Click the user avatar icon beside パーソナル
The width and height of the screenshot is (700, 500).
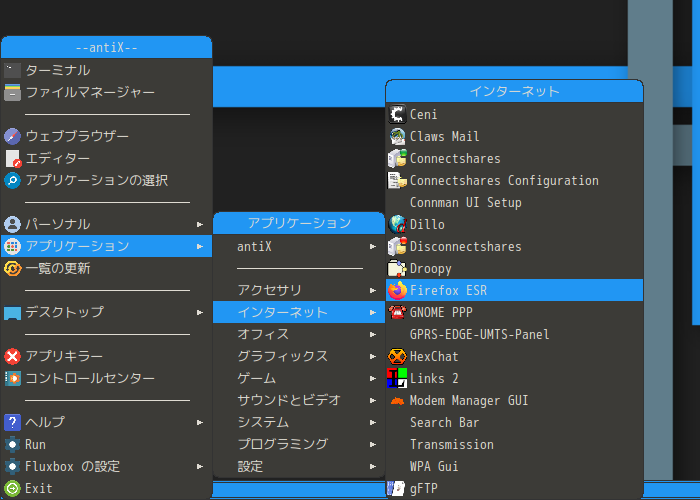12,224
